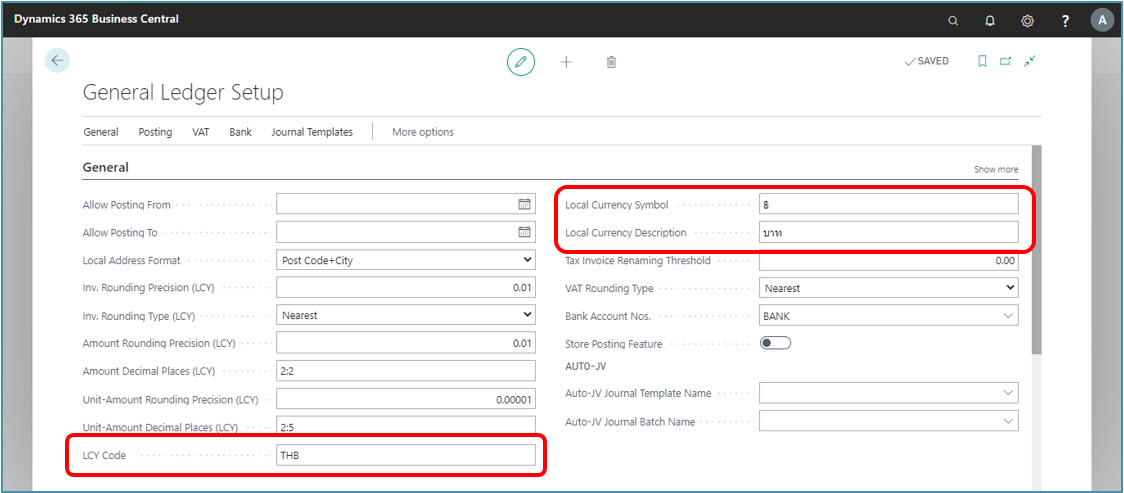This screenshot has height=493, width=1124.
Task: Click Inv. Rounding Precision (LCY) field
Action: 406,288
